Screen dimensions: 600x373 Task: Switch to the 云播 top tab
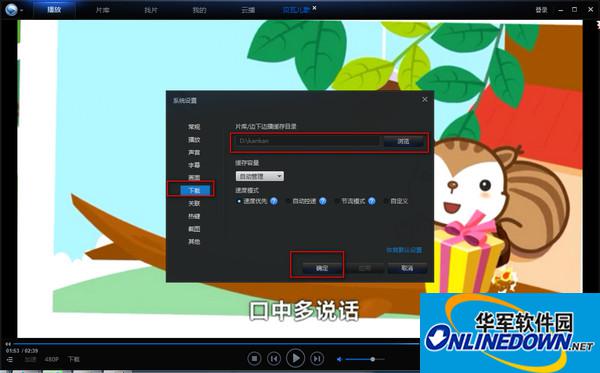(248, 10)
